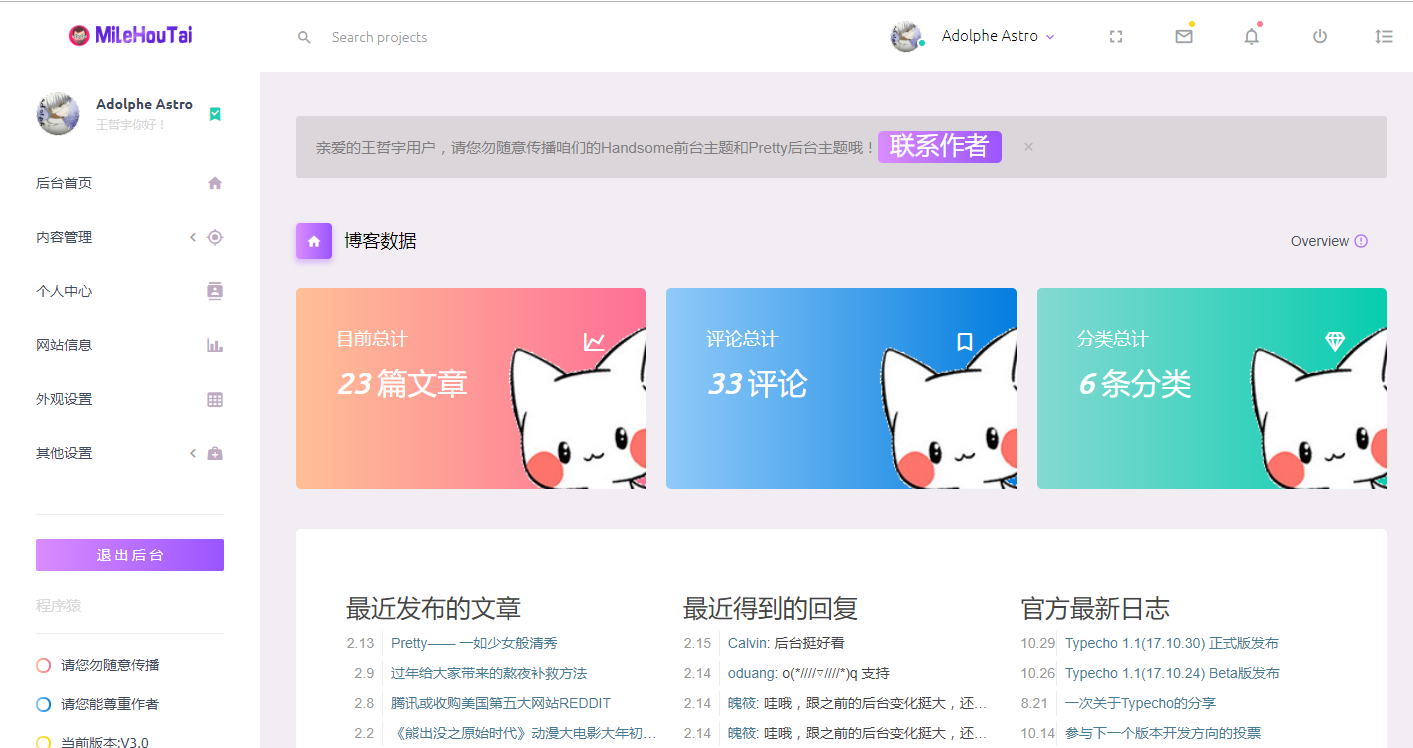Open article 过年给大家带来的熬夜补救方法

pyautogui.click(x=489, y=673)
